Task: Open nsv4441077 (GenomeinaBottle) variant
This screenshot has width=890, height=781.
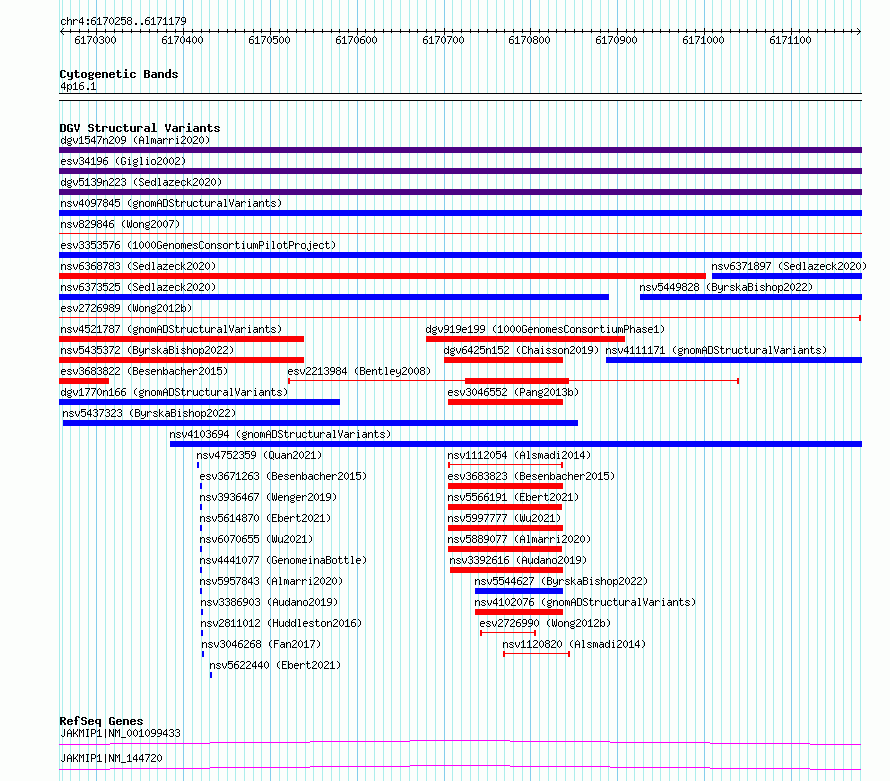Action: 283,560
